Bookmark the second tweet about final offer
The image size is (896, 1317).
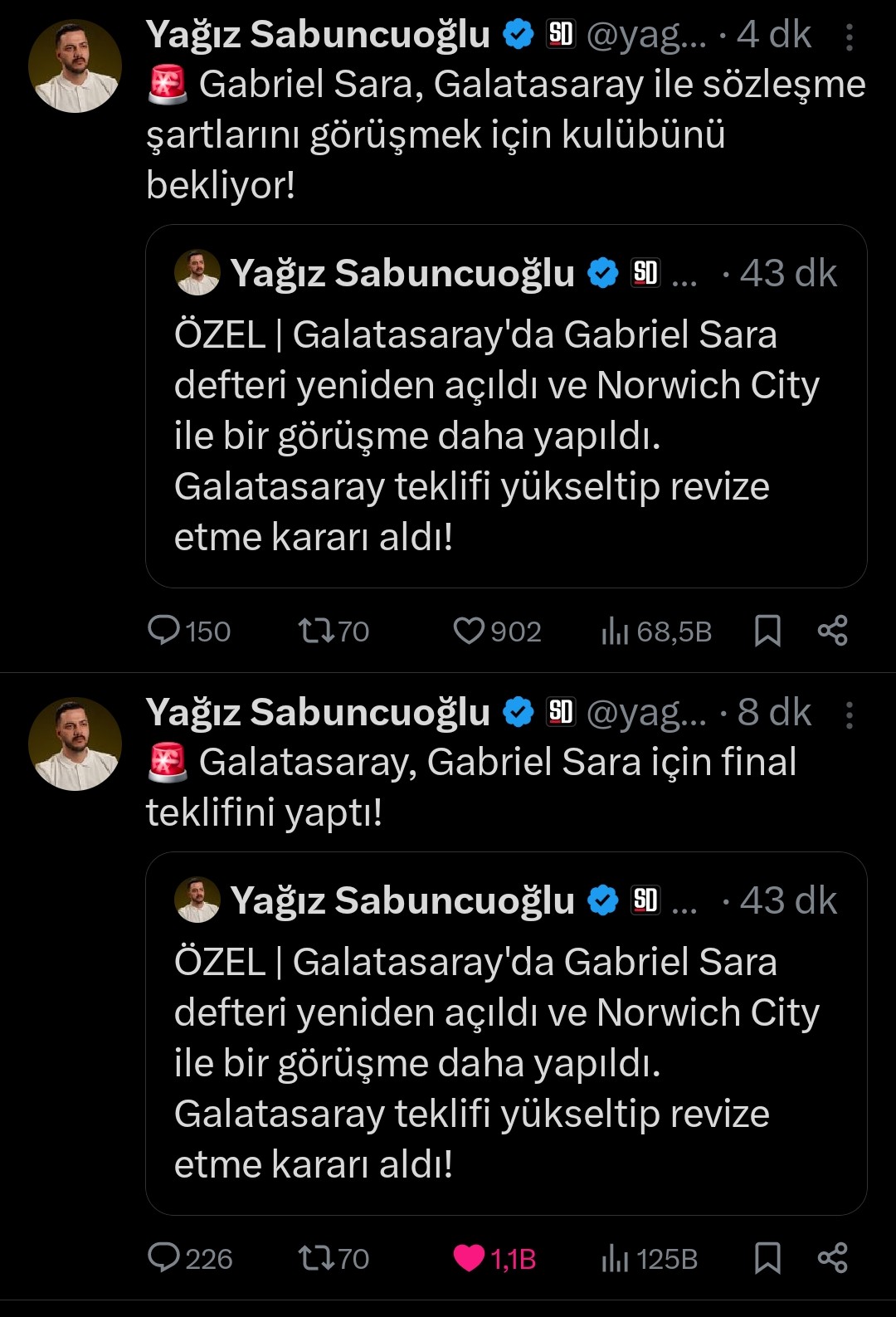(x=767, y=1258)
